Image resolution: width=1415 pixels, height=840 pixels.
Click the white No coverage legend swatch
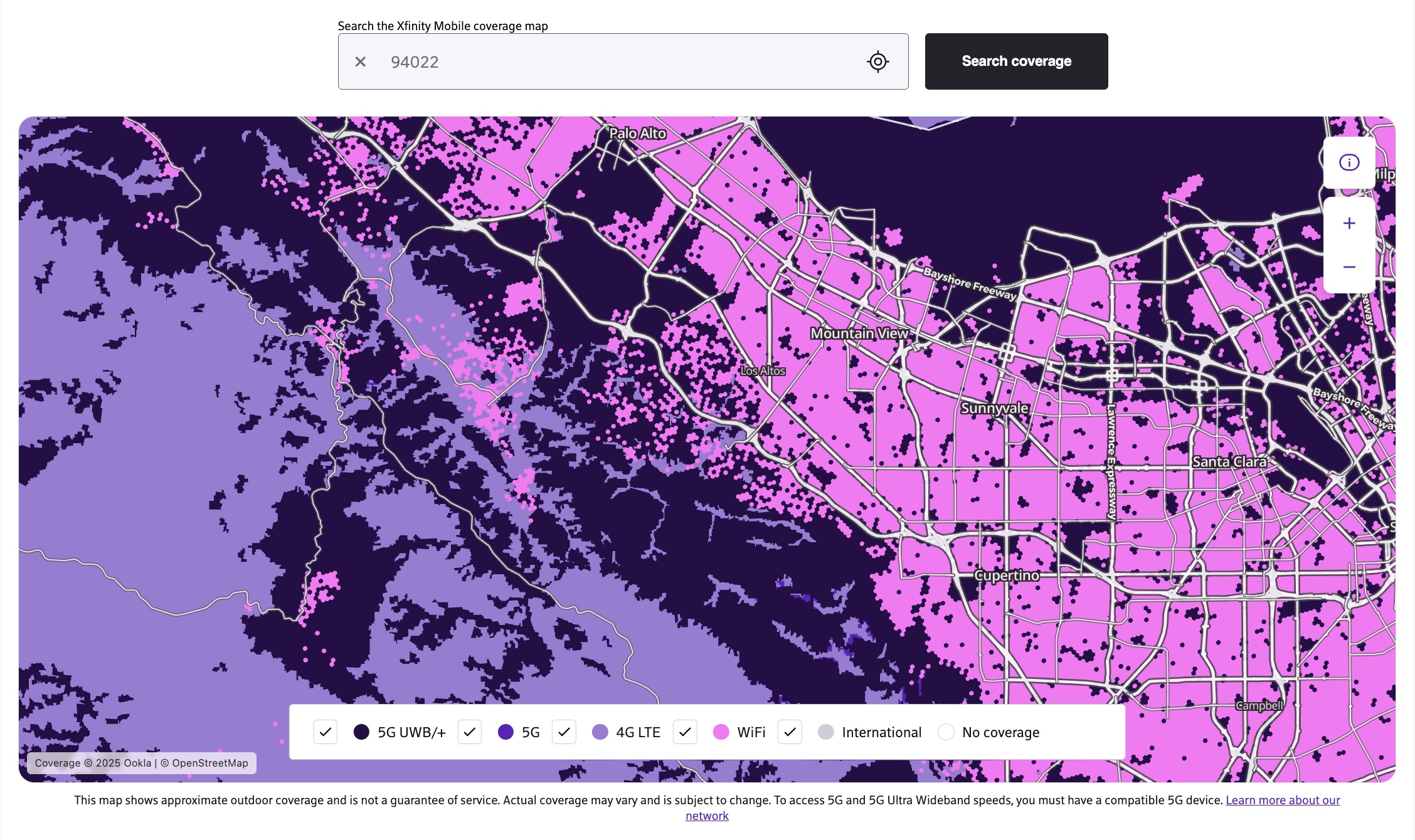946,732
